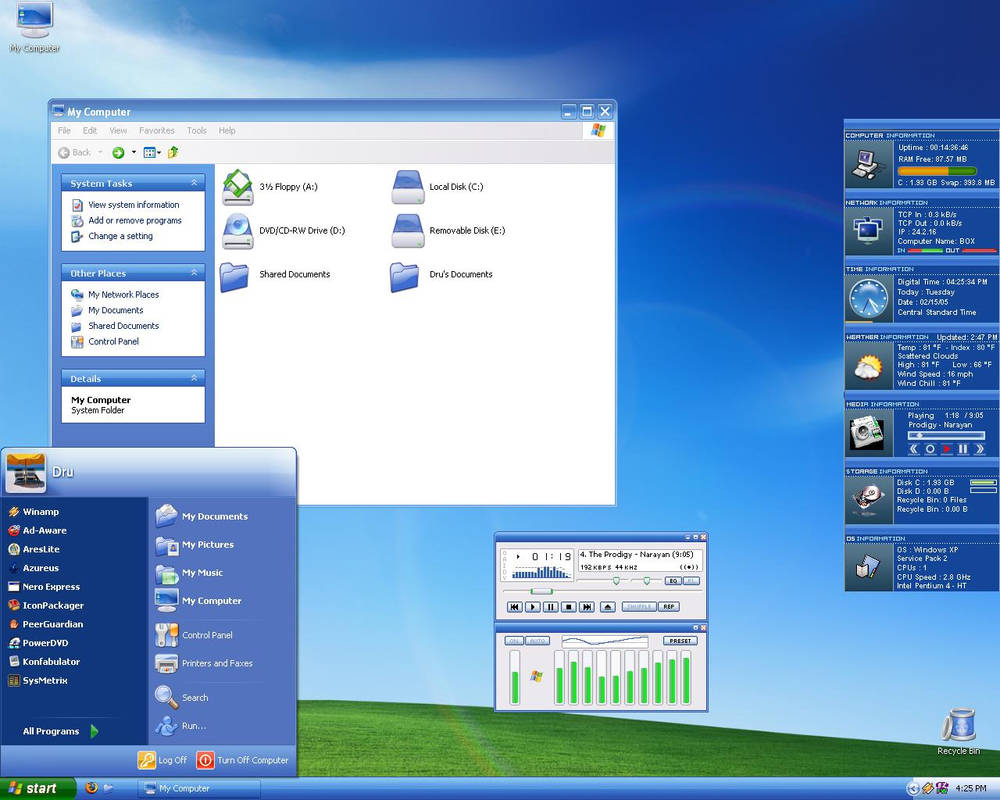Screen dimensions: 1000x800
Task: Click the Back button in Explorer toolbar
Action: pos(75,152)
